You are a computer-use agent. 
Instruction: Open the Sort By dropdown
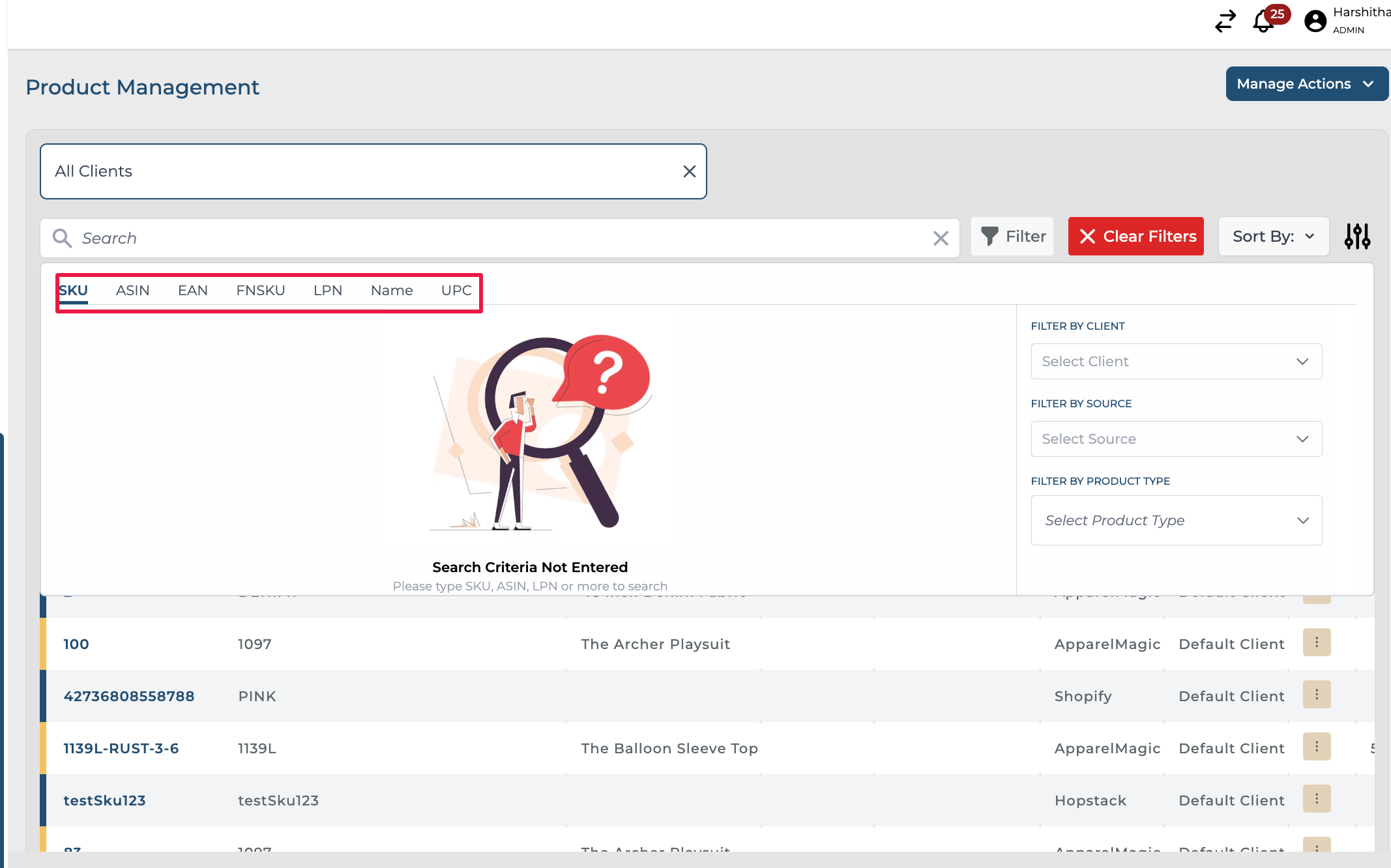(1273, 237)
